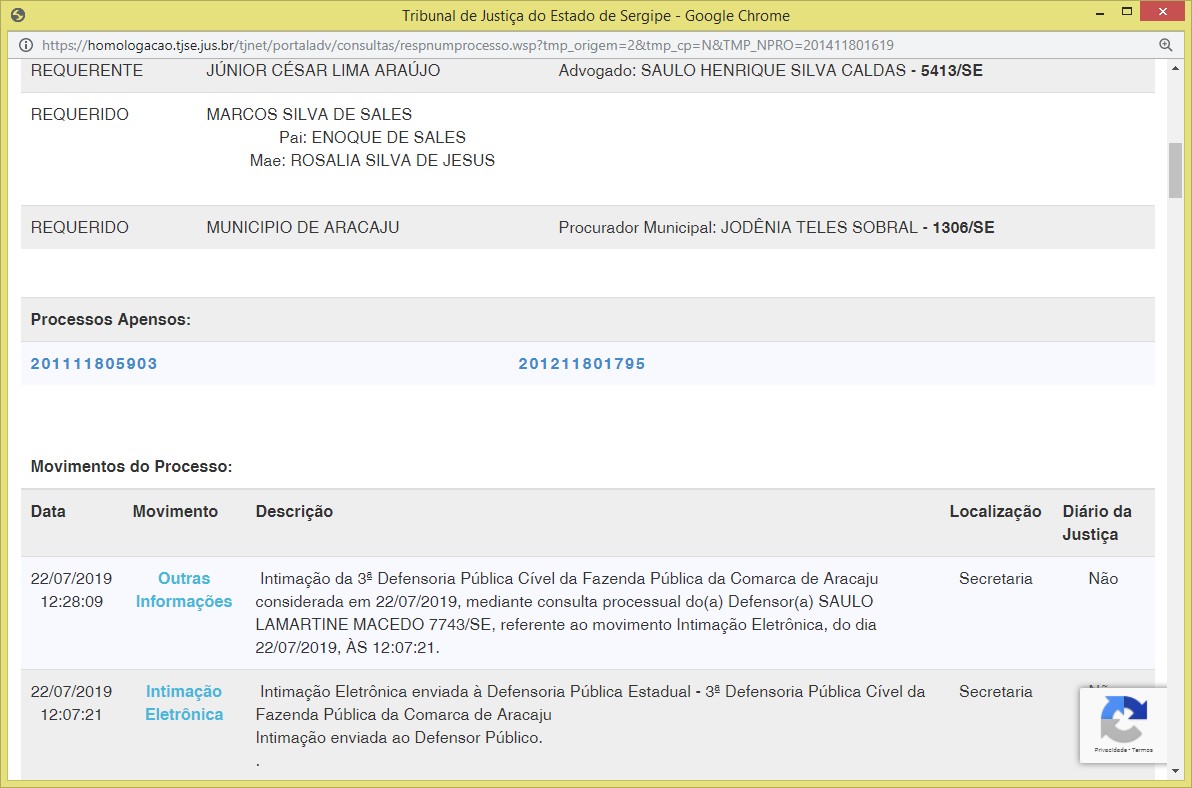This screenshot has width=1192, height=788.
Task: Click the Chrome globe icon in title bar
Action: 17,15
